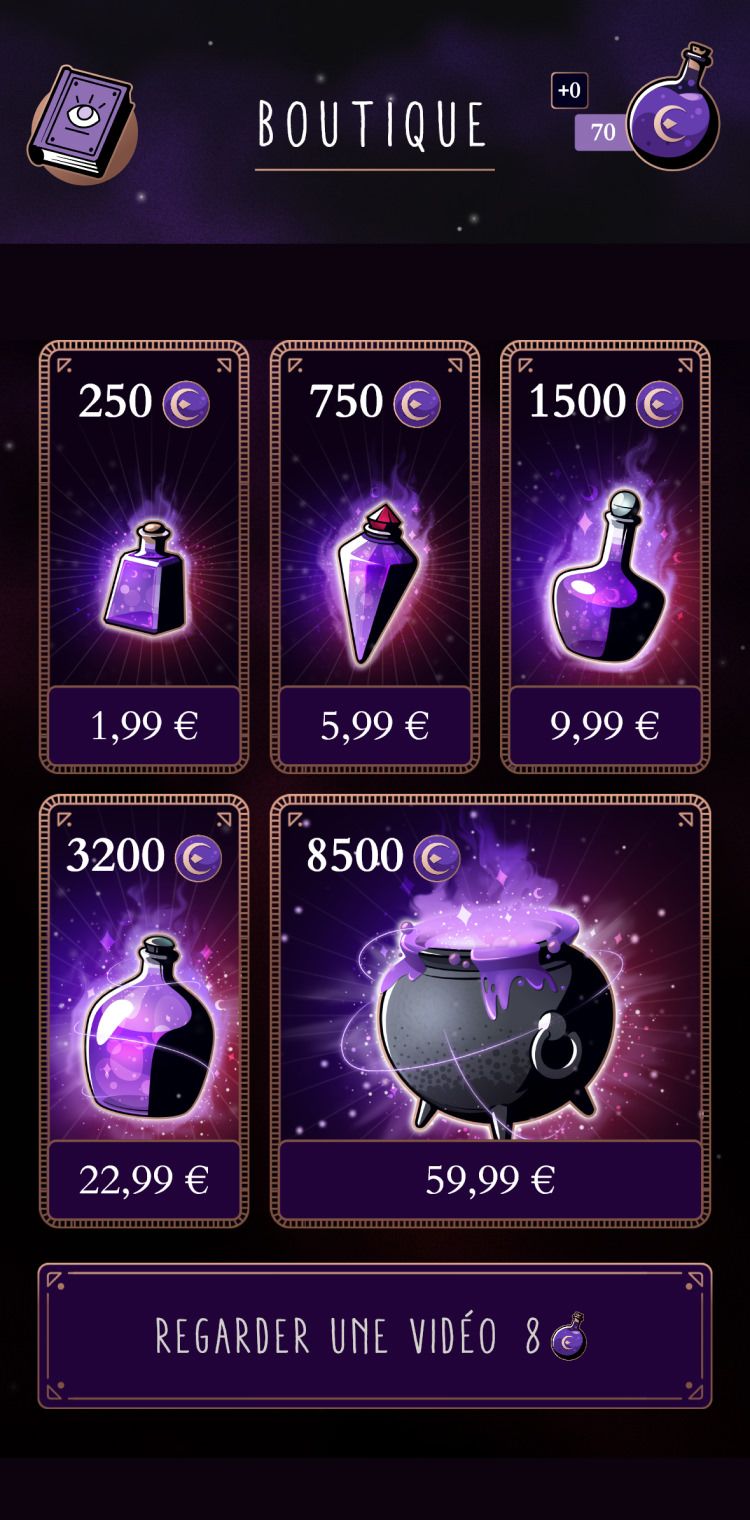Buy the 1,99 € pack
The image size is (750, 1520).
[x=145, y=726]
